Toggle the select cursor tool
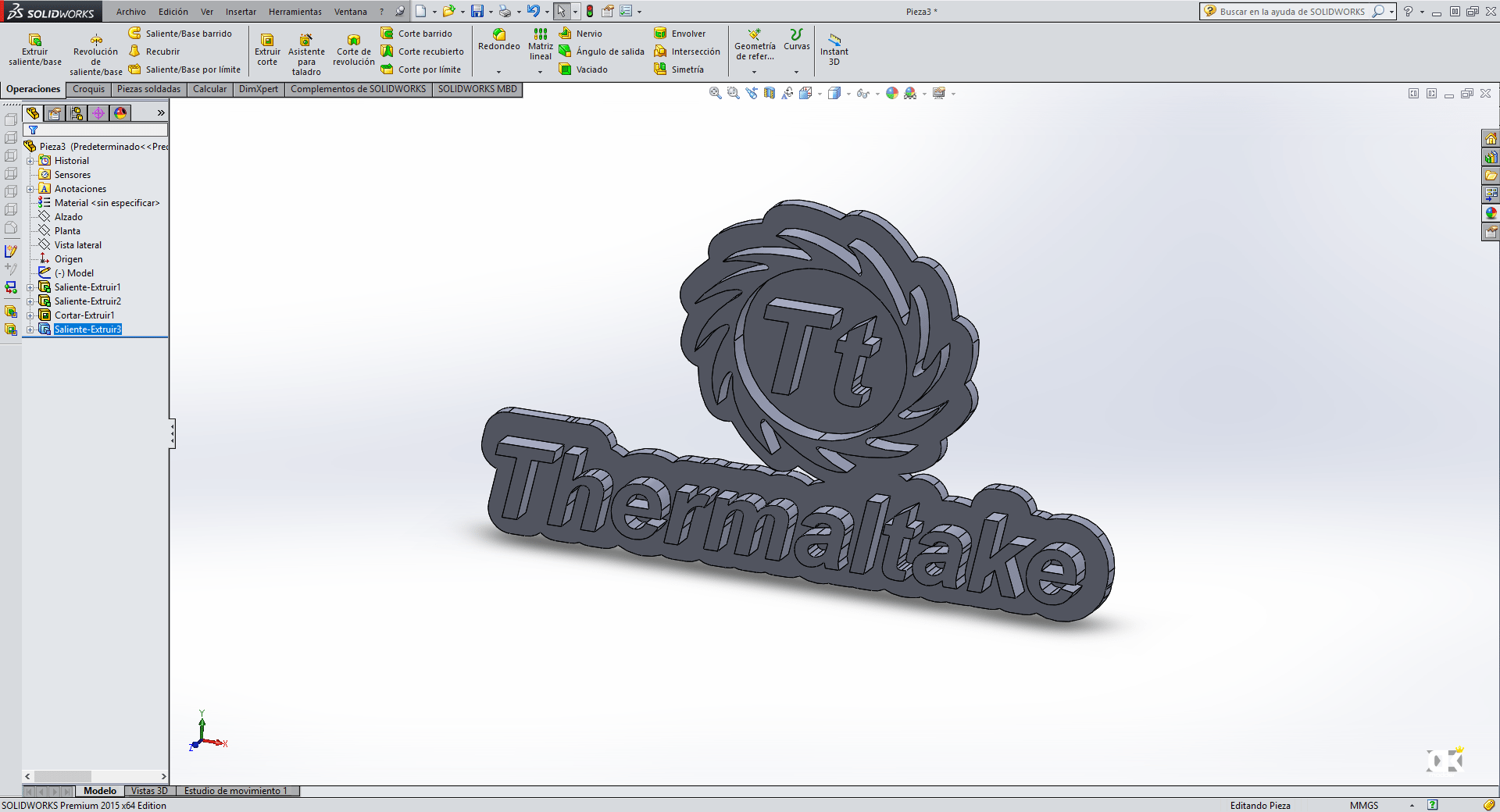This screenshot has width=1500, height=812. 561,11
